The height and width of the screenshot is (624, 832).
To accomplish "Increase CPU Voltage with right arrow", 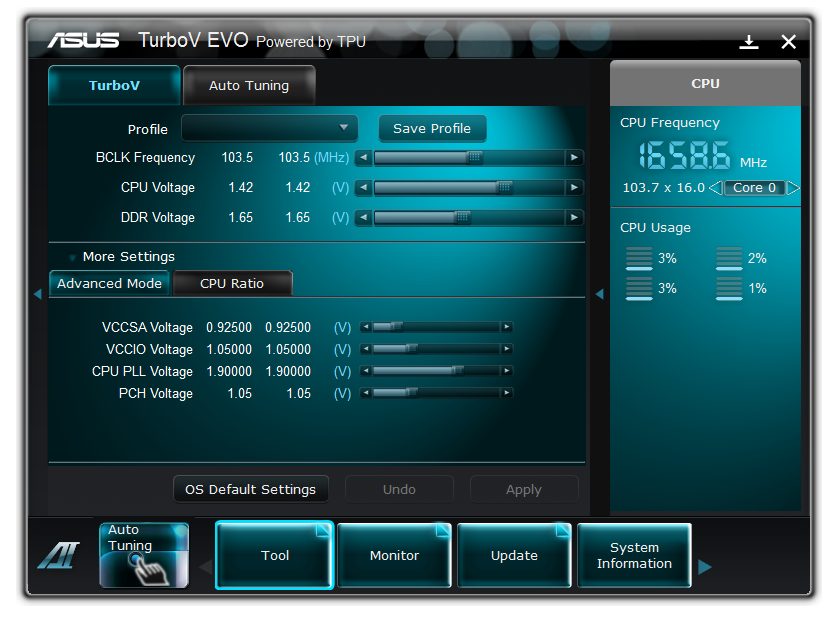I will point(574,187).
